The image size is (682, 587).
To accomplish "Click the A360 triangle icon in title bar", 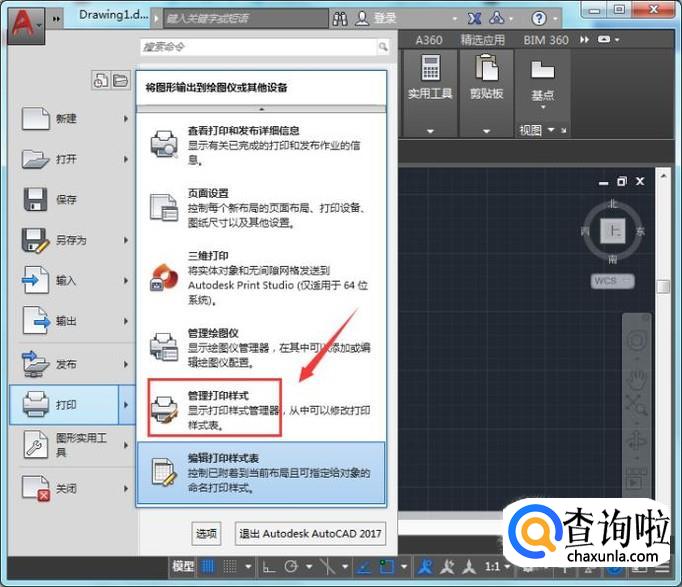I will 497,18.
